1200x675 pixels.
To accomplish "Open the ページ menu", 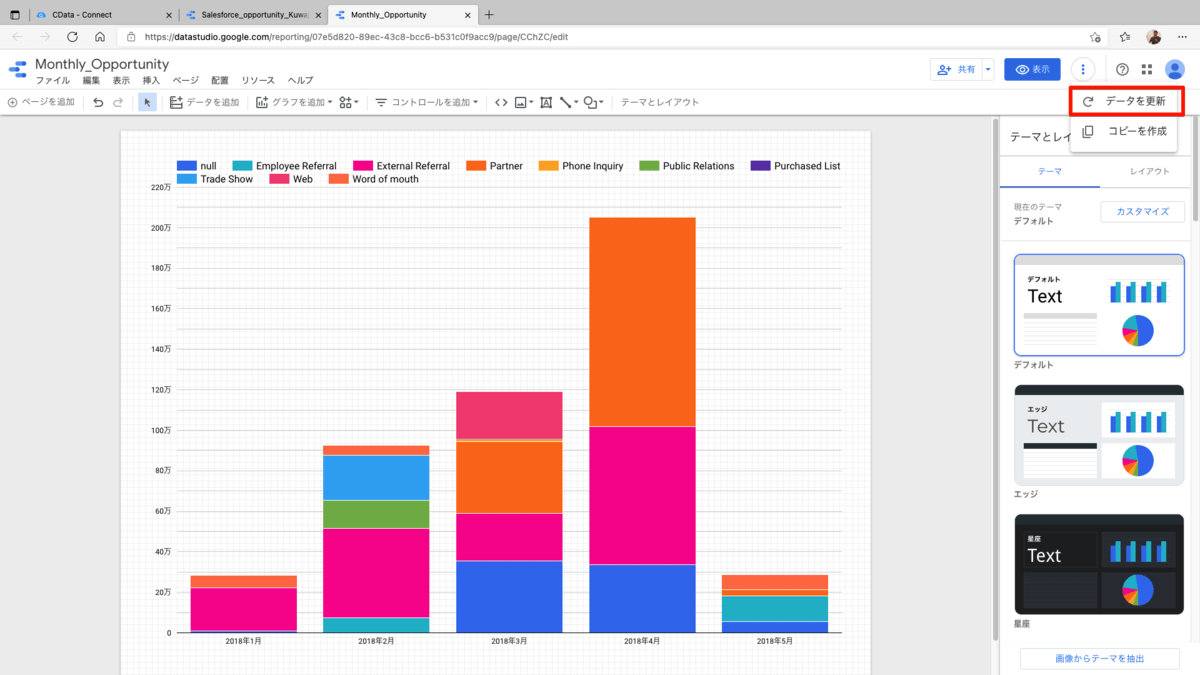I will coord(186,80).
